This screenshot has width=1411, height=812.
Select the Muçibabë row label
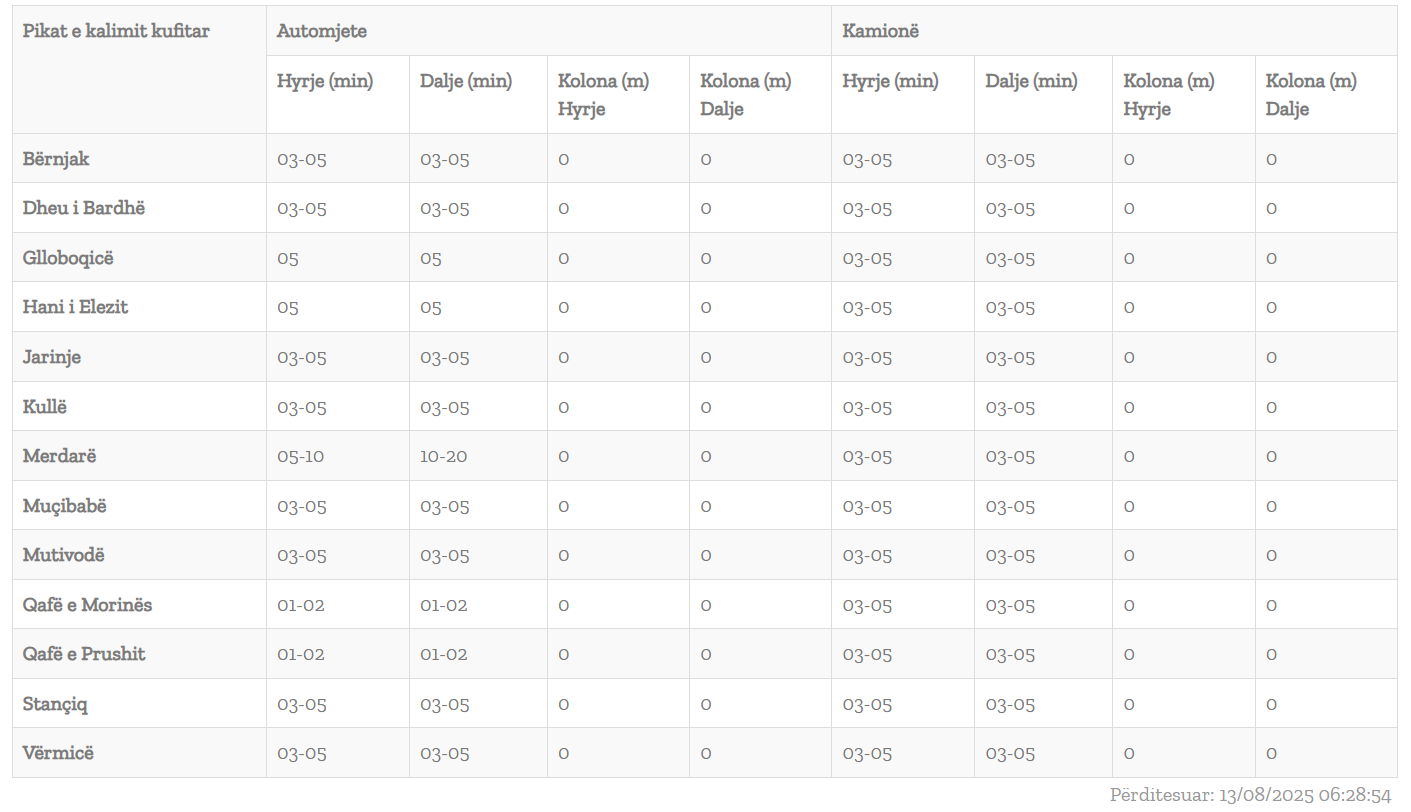(65, 506)
